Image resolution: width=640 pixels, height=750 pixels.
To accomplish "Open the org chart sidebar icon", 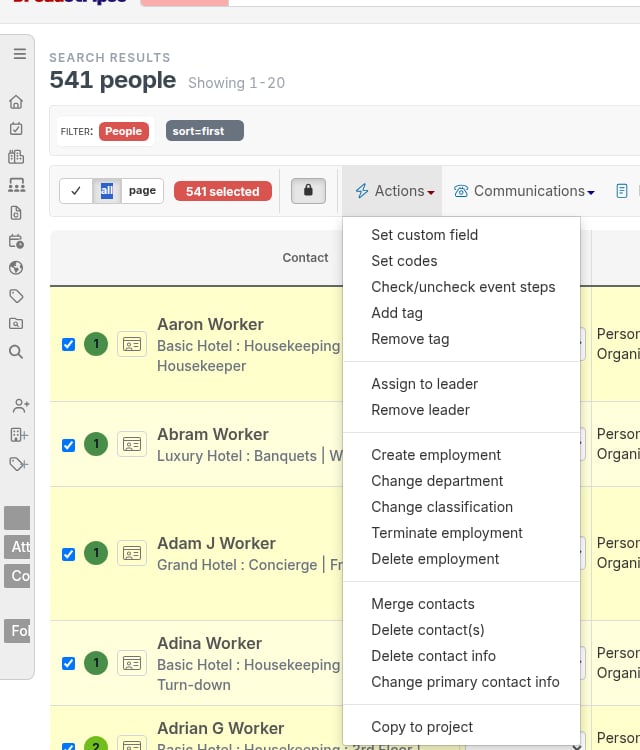I will [x=16, y=185].
